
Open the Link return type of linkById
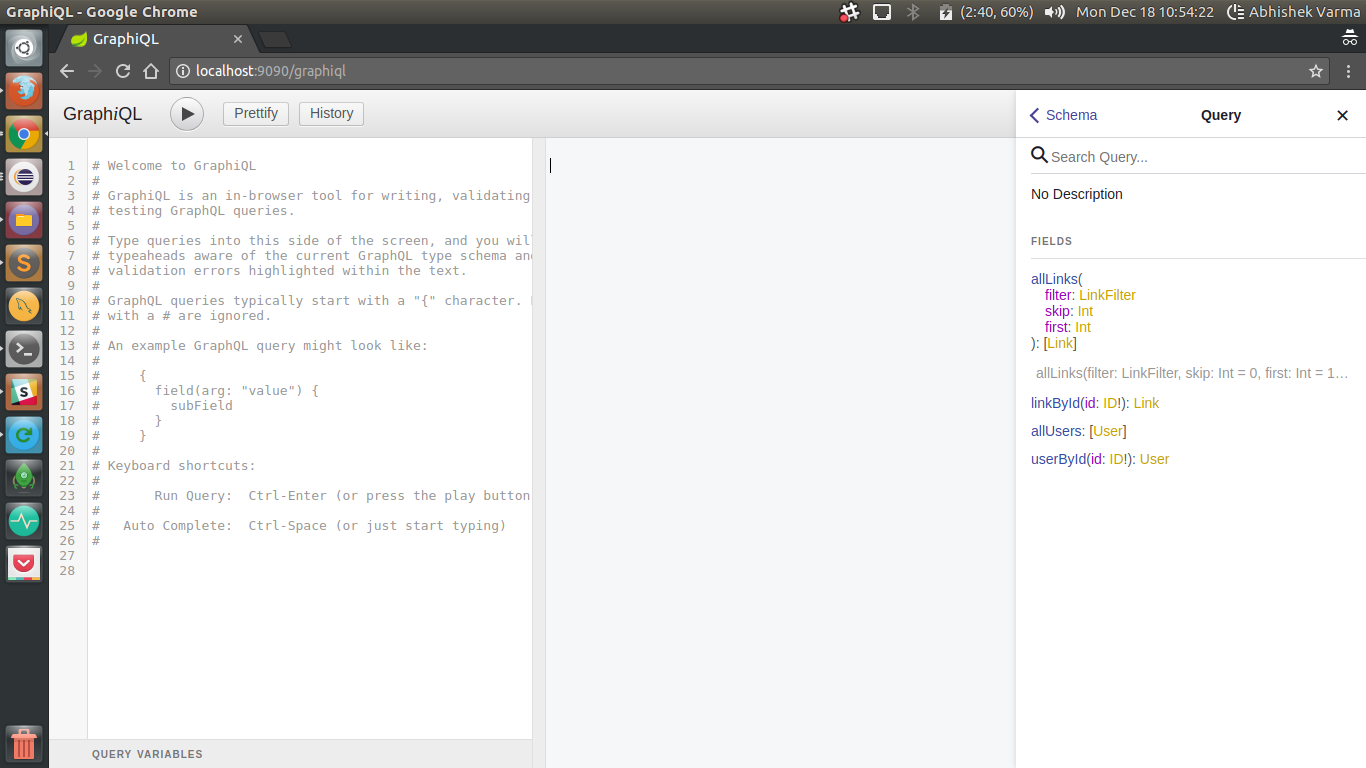(x=1146, y=403)
